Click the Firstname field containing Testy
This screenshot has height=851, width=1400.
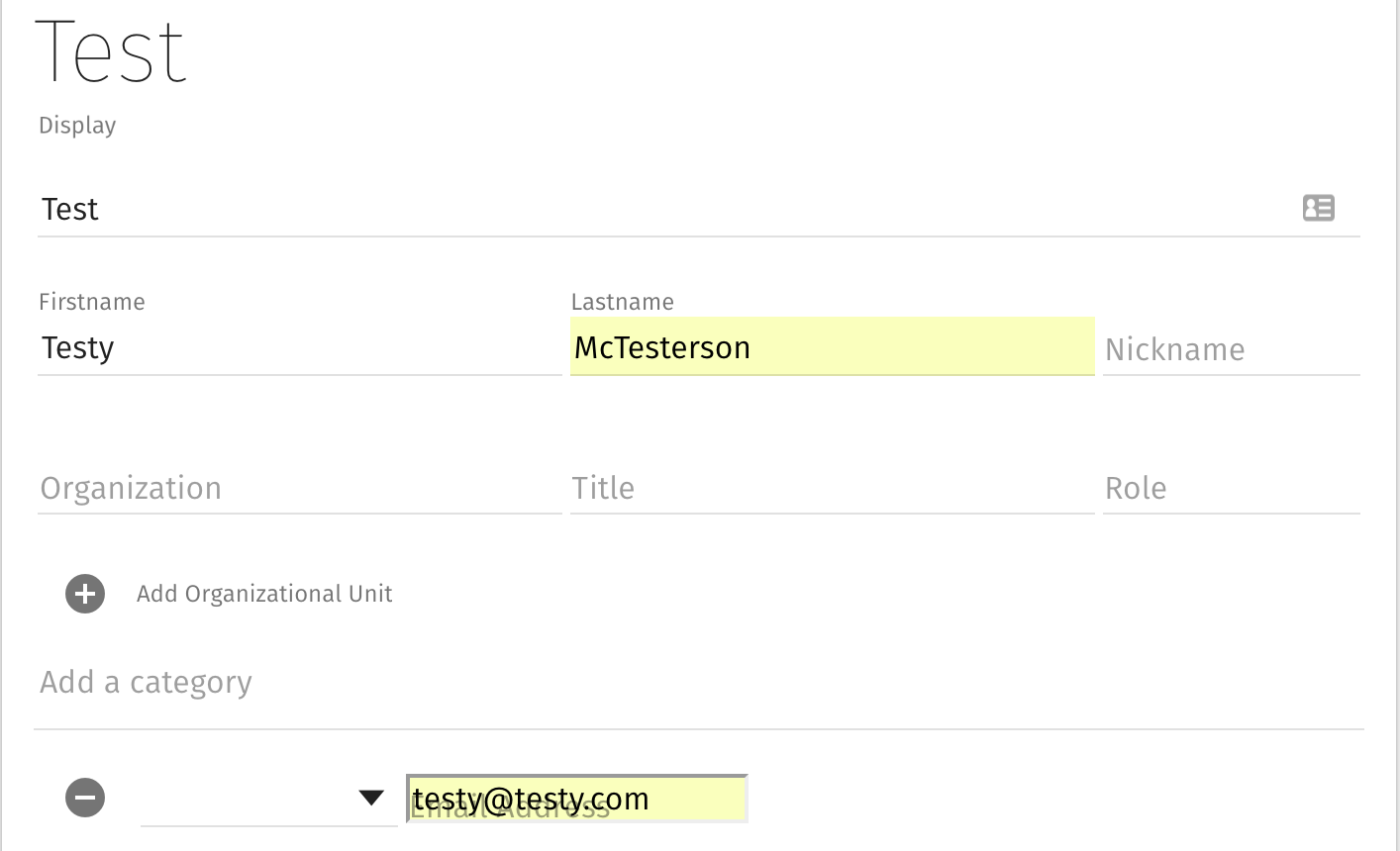point(297,348)
